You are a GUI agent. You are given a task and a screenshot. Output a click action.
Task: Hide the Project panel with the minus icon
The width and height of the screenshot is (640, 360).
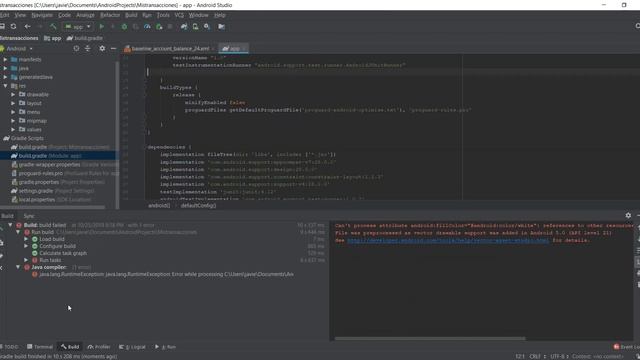(x=113, y=49)
